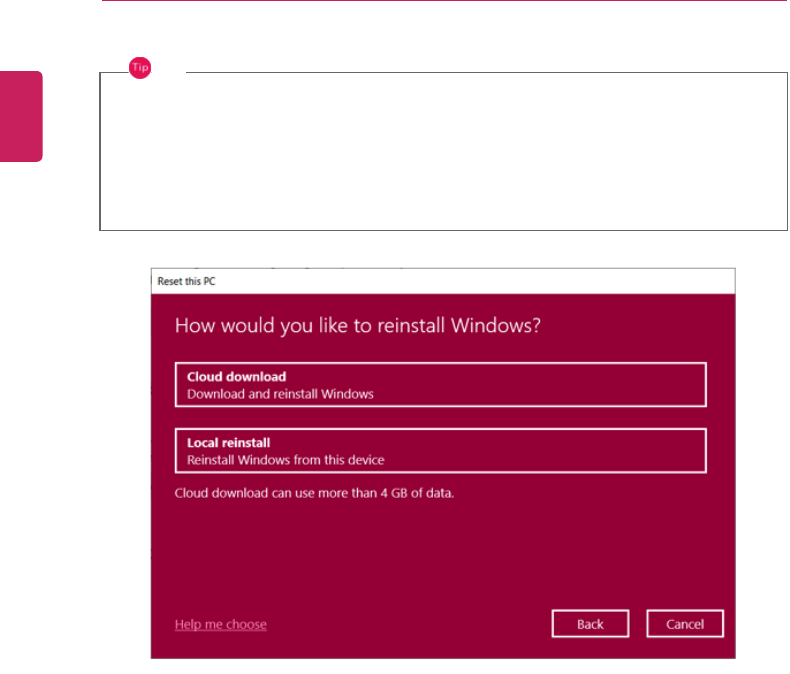Image resolution: width=790 pixels, height=674 pixels.
Task: Open the Help me choose link
Action: pyautogui.click(x=221, y=624)
